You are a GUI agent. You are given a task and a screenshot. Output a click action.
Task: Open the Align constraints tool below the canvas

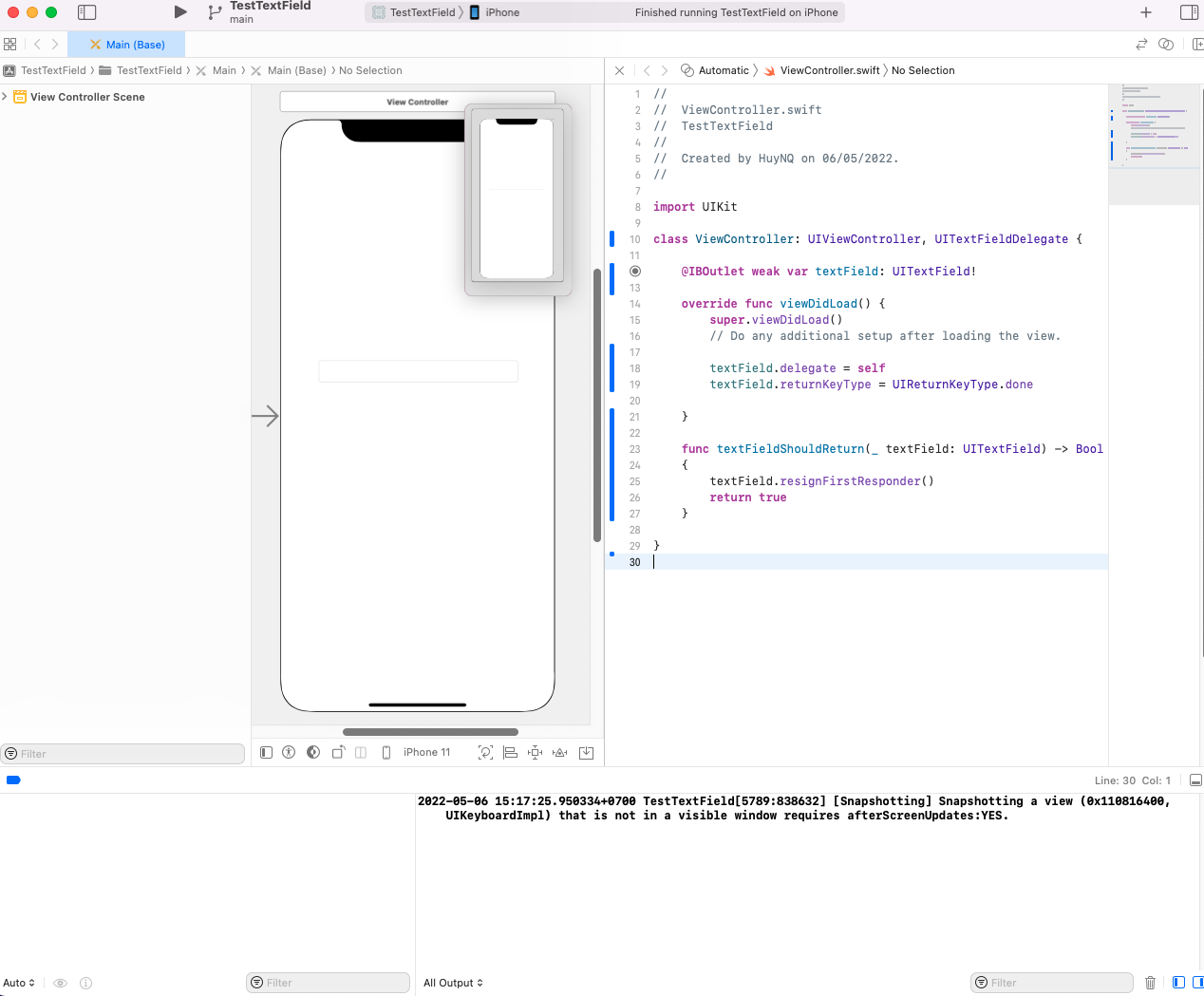tap(511, 752)
